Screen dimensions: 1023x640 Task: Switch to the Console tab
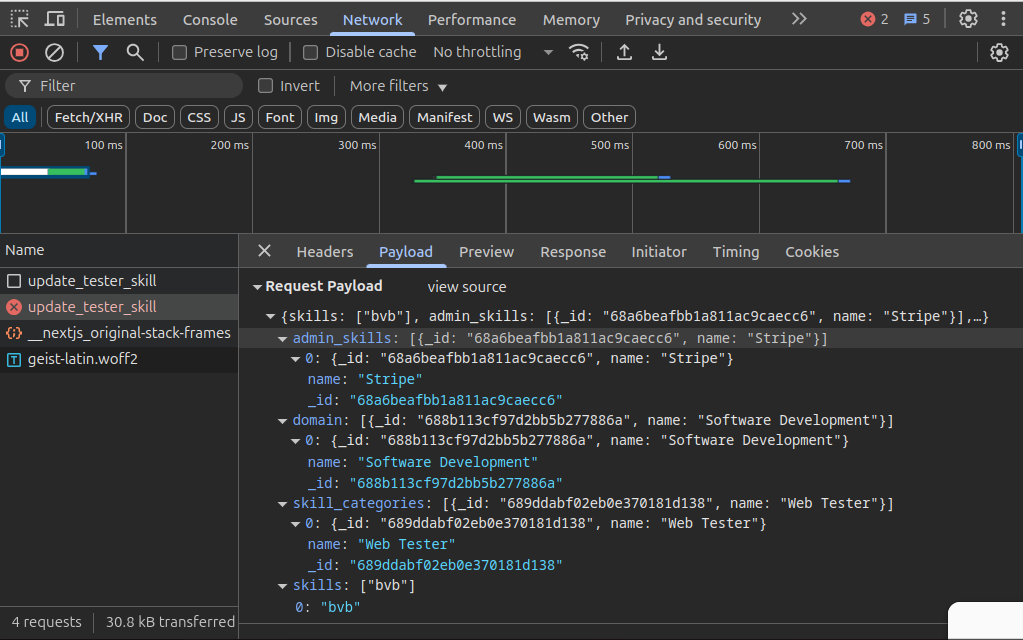point(210,19)
